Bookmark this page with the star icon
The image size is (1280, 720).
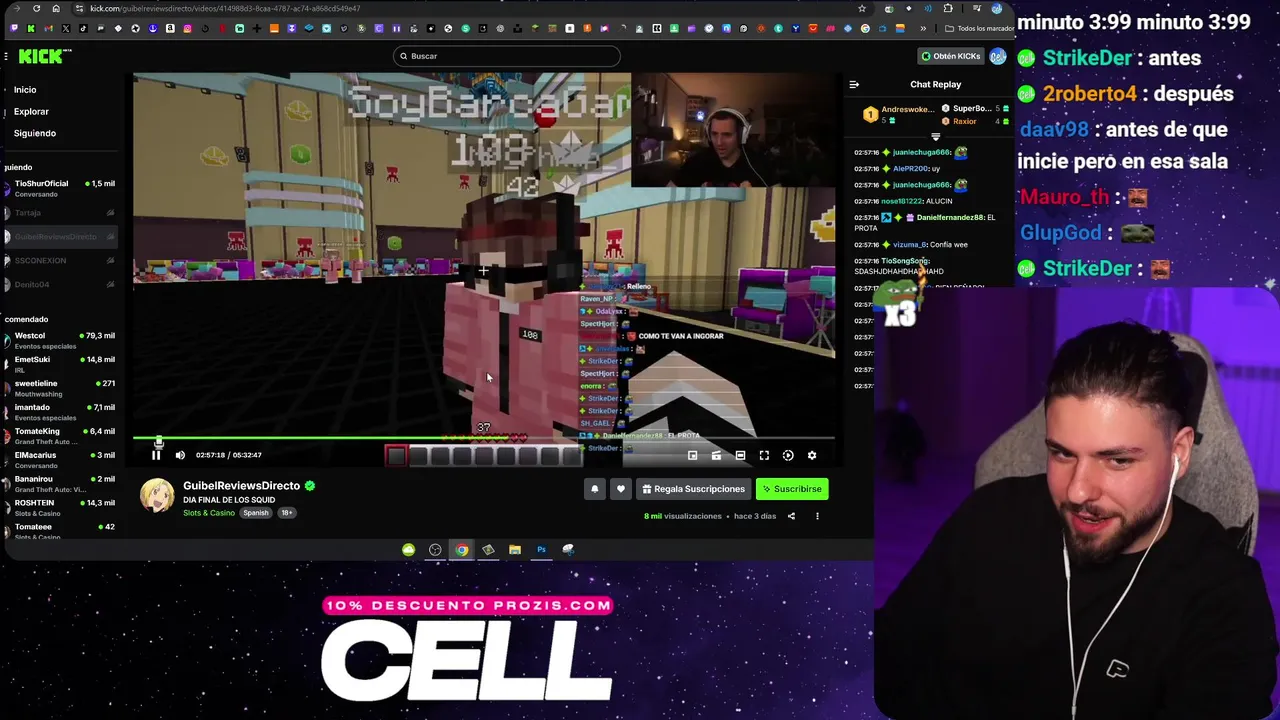(862, 9)
